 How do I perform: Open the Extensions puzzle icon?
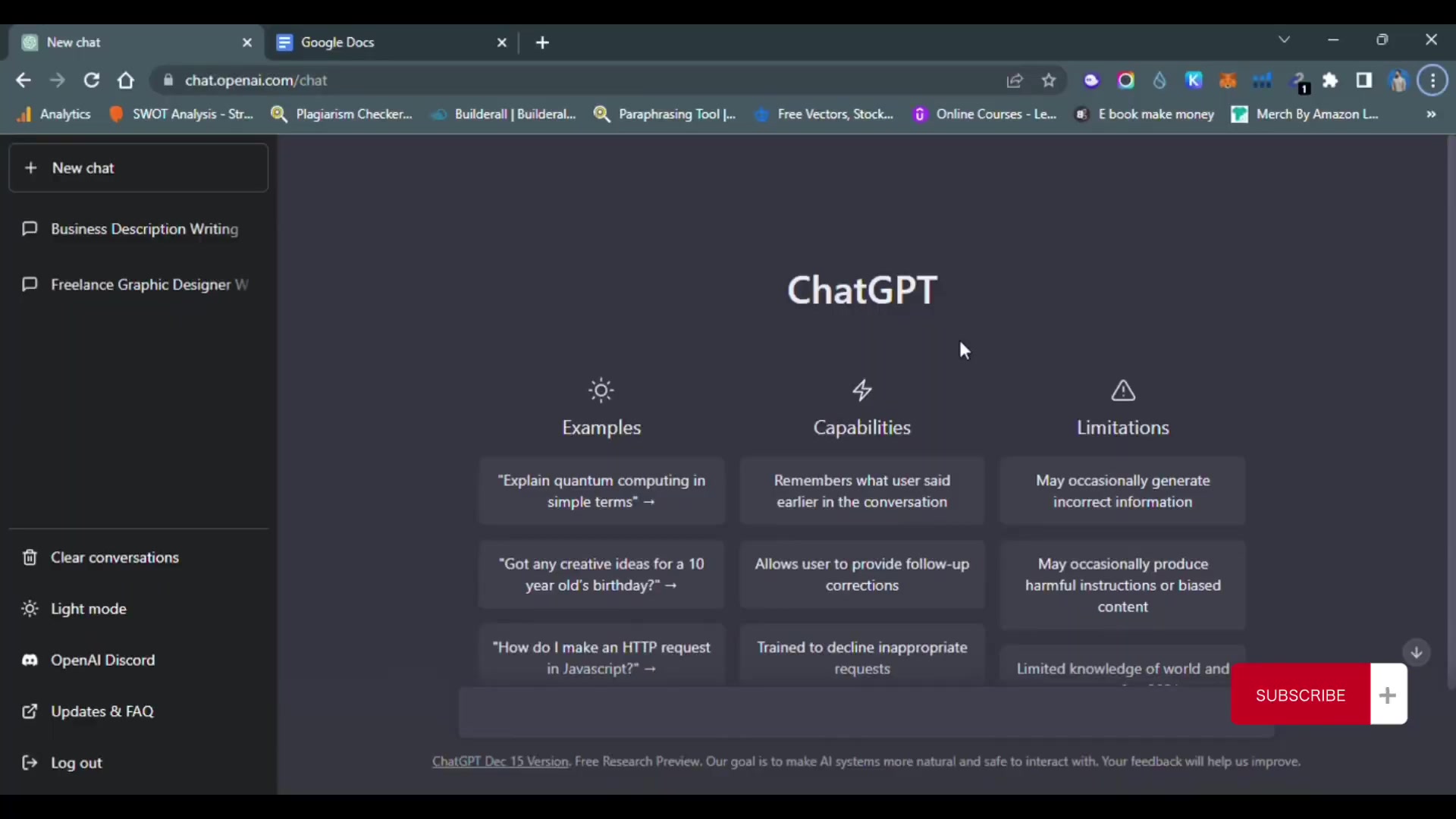(1330, 80)
